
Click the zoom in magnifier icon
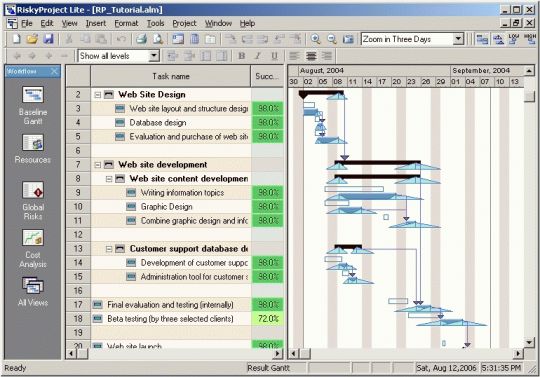(315, 39)
